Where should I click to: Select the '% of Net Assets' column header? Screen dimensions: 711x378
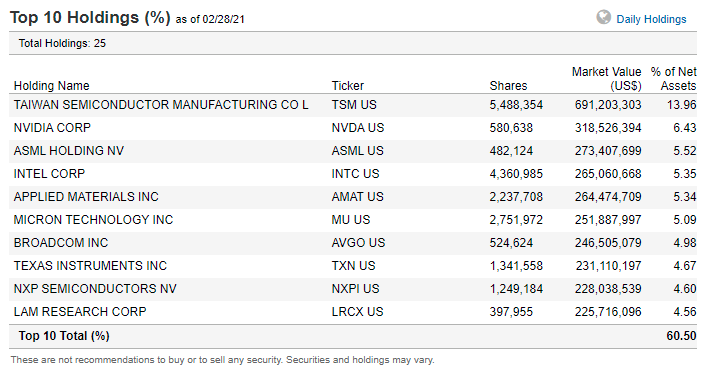[673, 79]
